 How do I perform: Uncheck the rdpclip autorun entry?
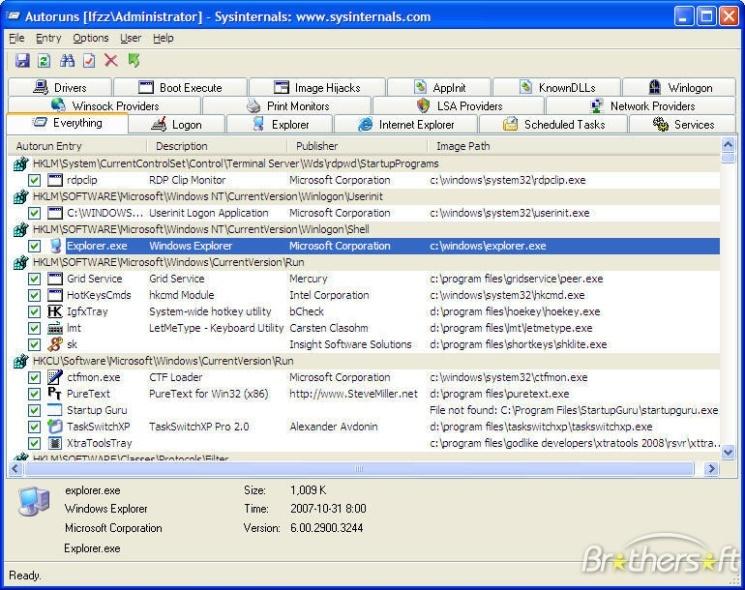[x=34, y=180]
